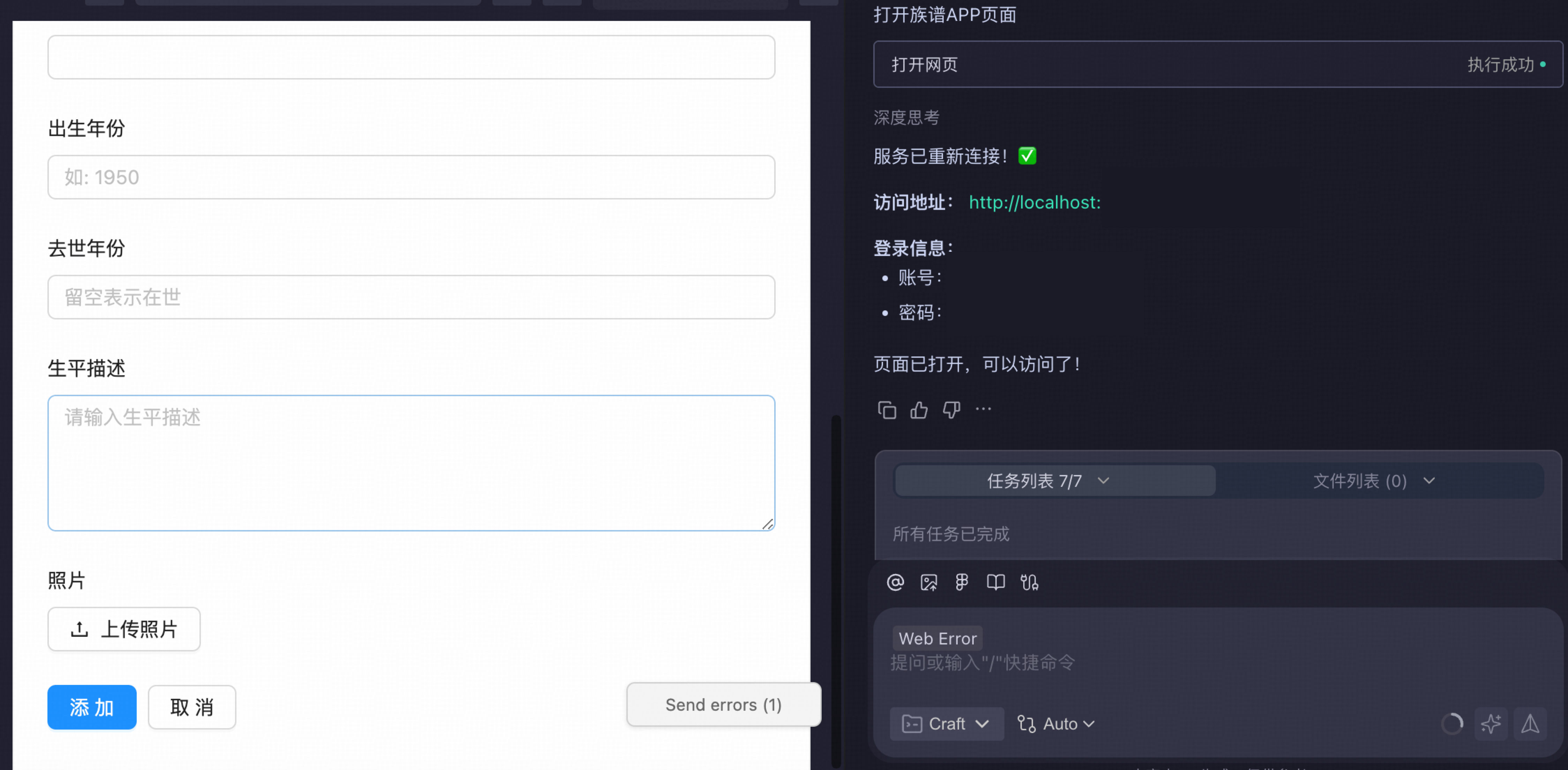Open the more options ellipsis
The image size is (1568, 770).
983,409
